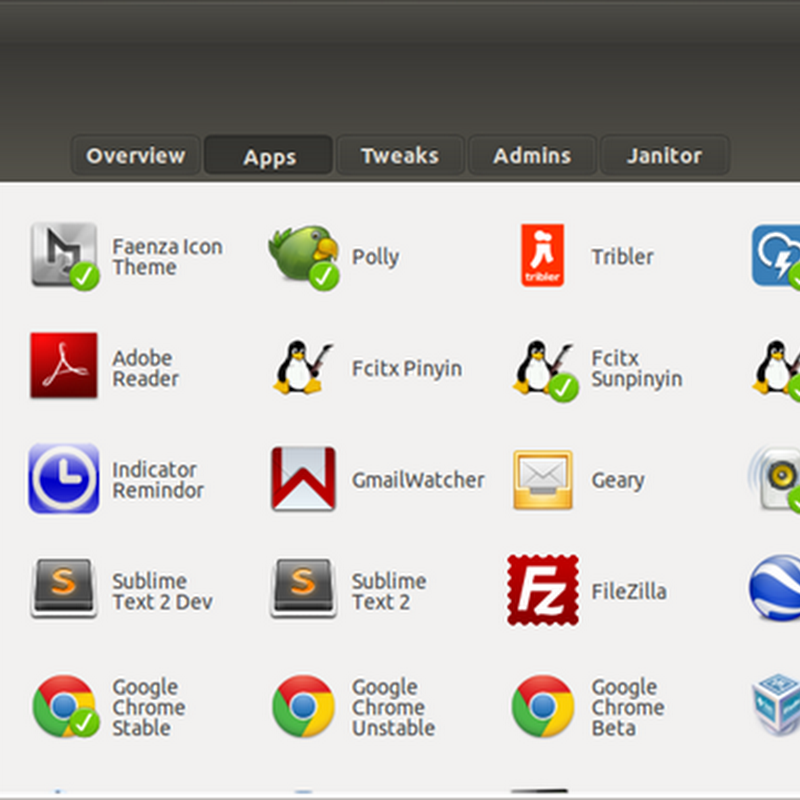Select the Google Chrome Unstable icon
Screen dimensions: 800x800
click(304, 706)
